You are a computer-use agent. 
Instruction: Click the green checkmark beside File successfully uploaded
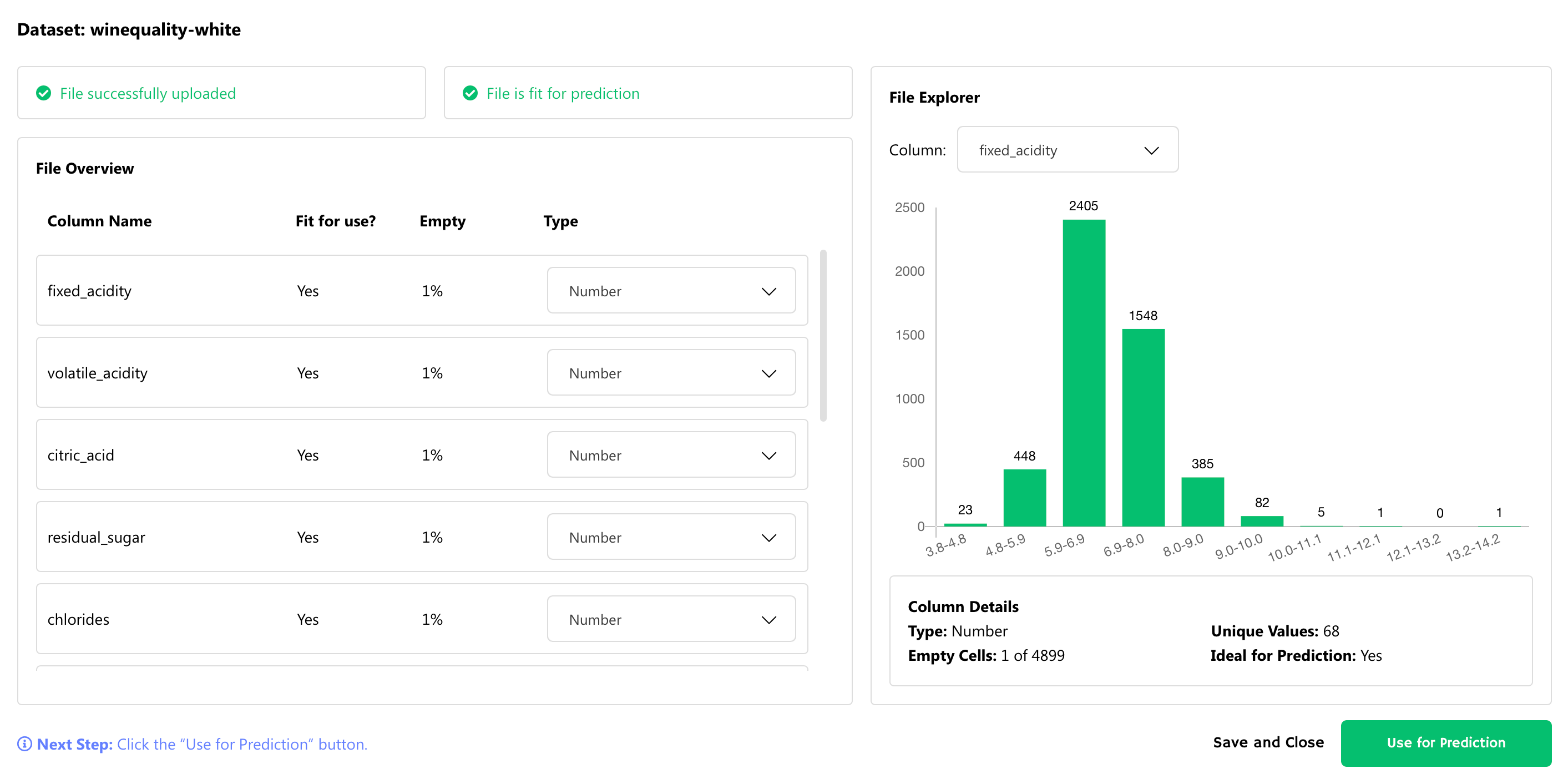(43, 93)
